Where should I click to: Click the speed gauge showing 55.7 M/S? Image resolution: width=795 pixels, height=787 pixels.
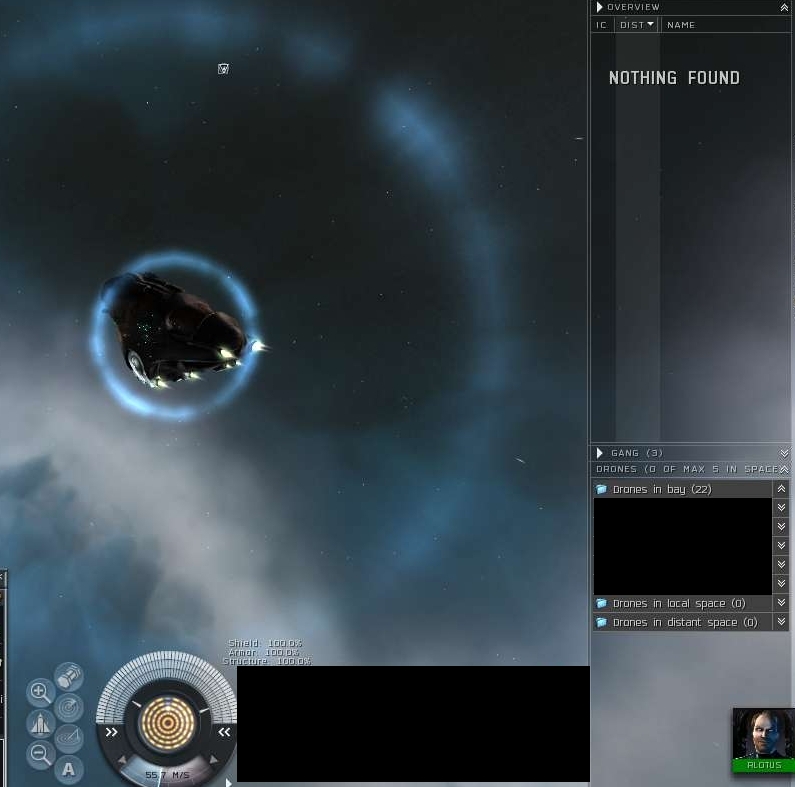[x=167, y=775]
